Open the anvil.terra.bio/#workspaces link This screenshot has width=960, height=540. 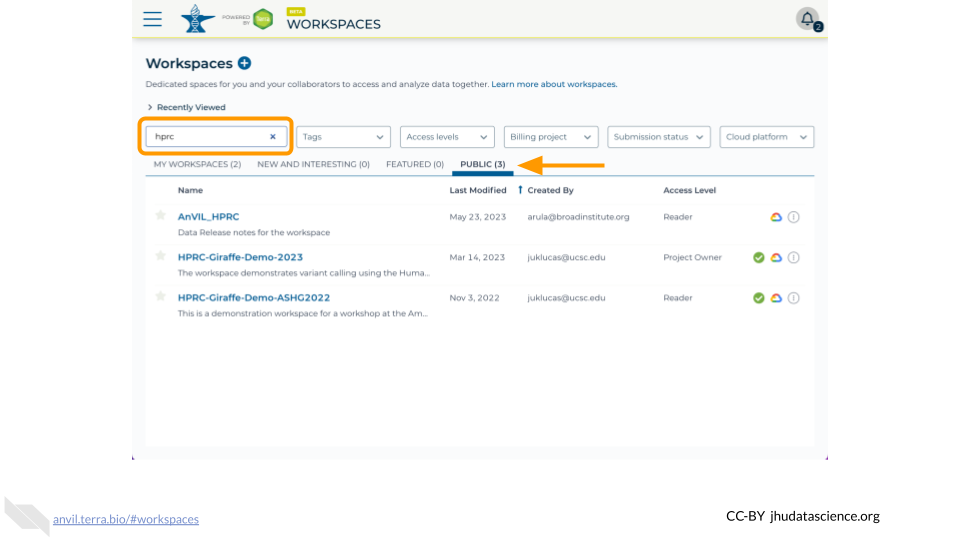click(x=126, y=519)
